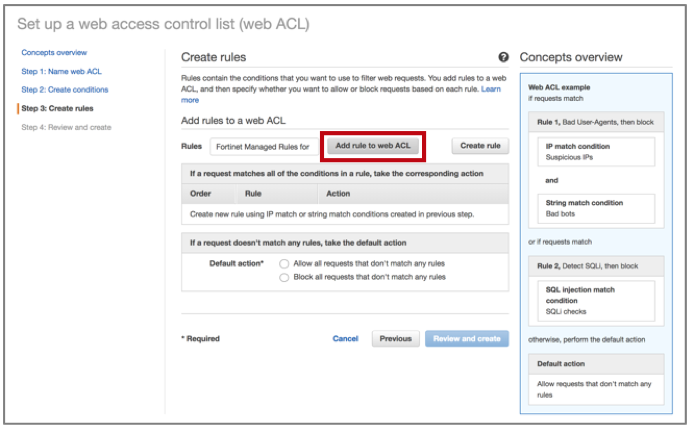Image resolution: width=693 pixels, height=431 pixels.
Task: Go to Step 2: Create conditions
Action: [65, 89]
